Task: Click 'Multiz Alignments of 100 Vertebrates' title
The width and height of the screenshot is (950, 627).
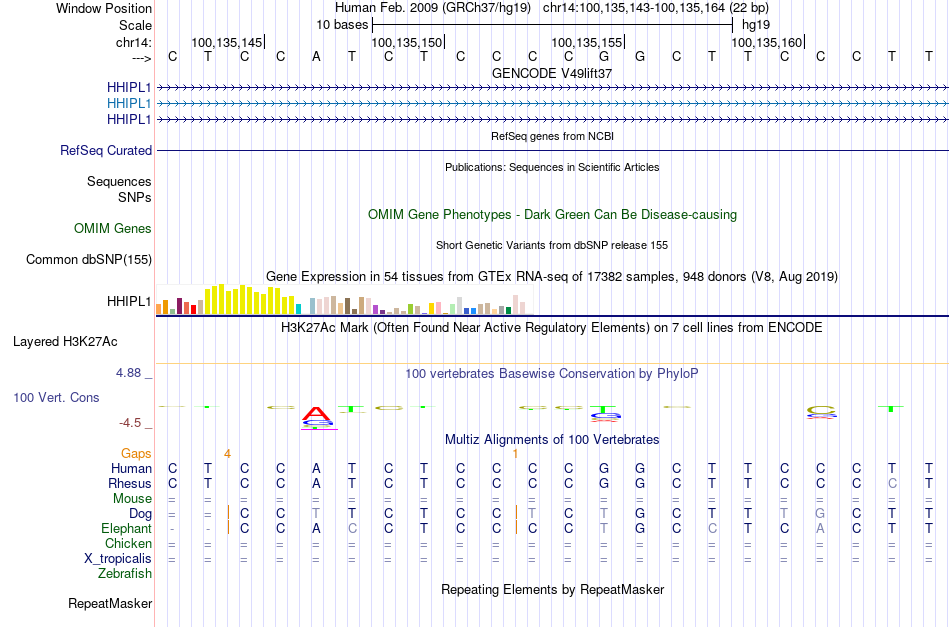Action: point(552,440)
